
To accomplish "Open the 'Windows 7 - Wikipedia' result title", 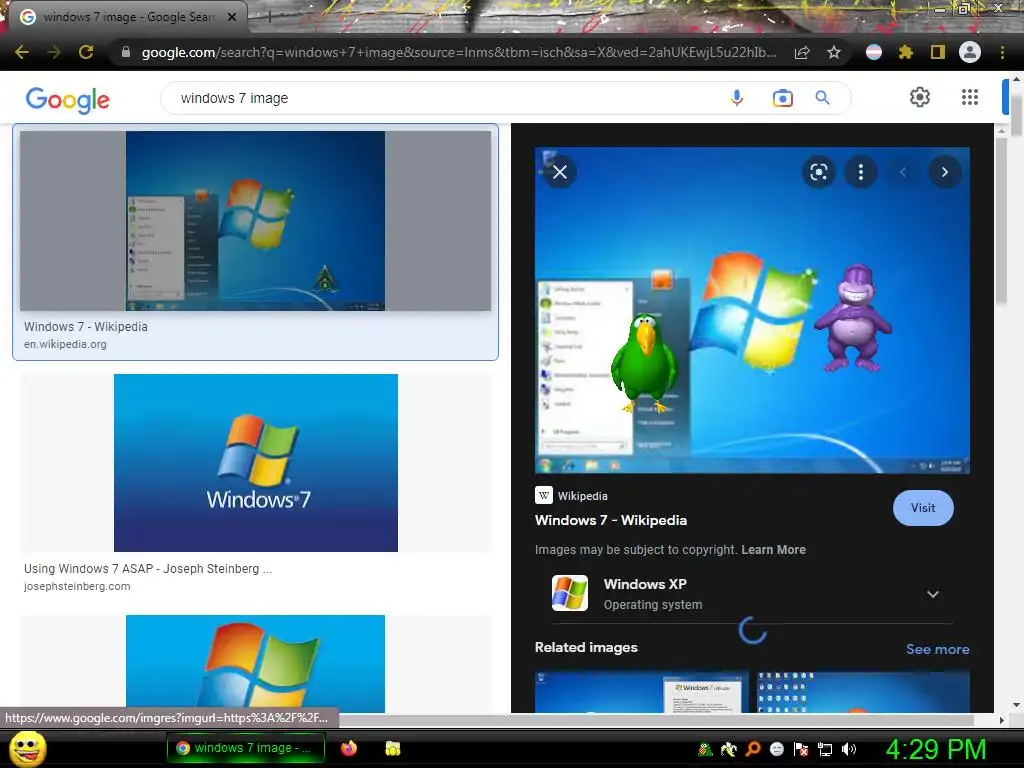I will (86, 327).
